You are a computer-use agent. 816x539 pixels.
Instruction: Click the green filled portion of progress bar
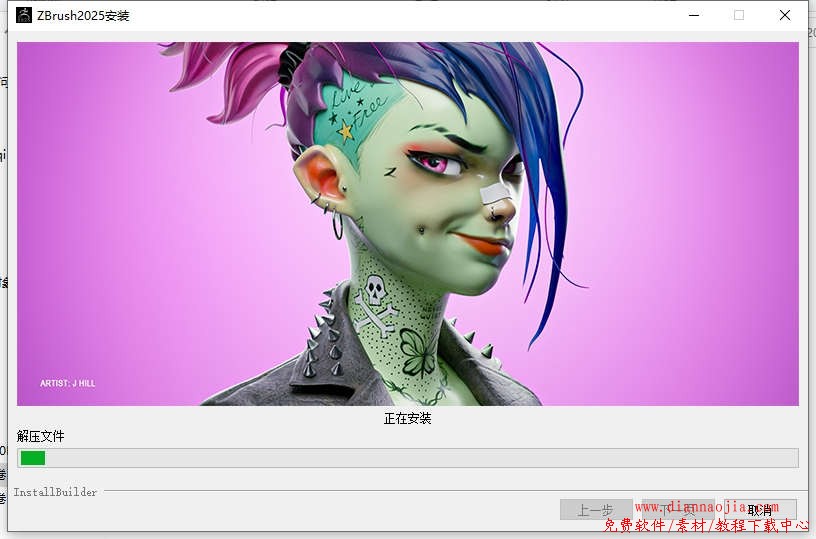33,458
